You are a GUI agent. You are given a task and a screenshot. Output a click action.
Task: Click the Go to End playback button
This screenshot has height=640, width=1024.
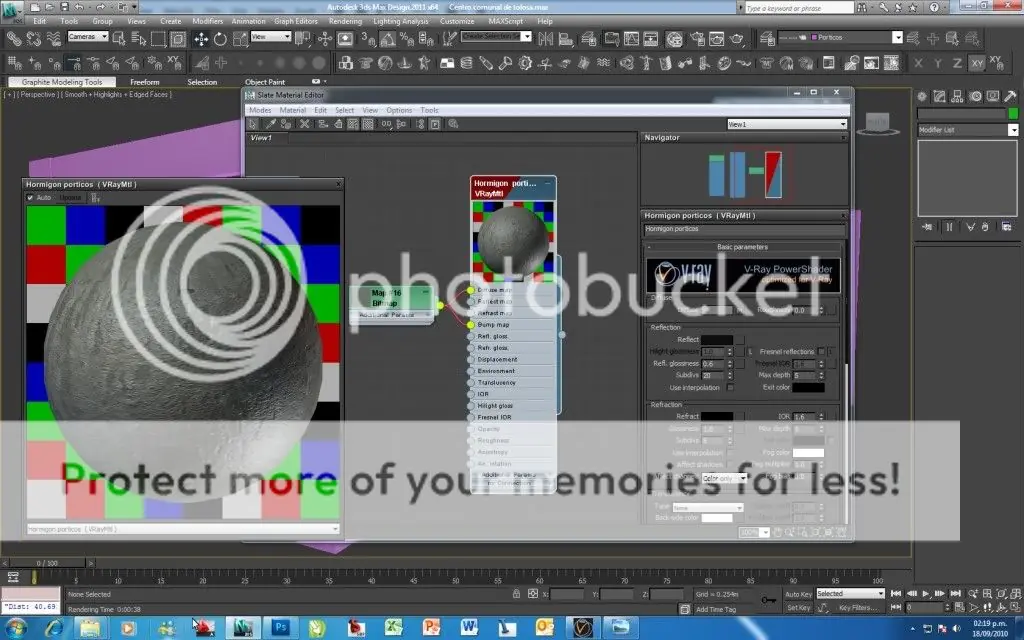[955, 594]
